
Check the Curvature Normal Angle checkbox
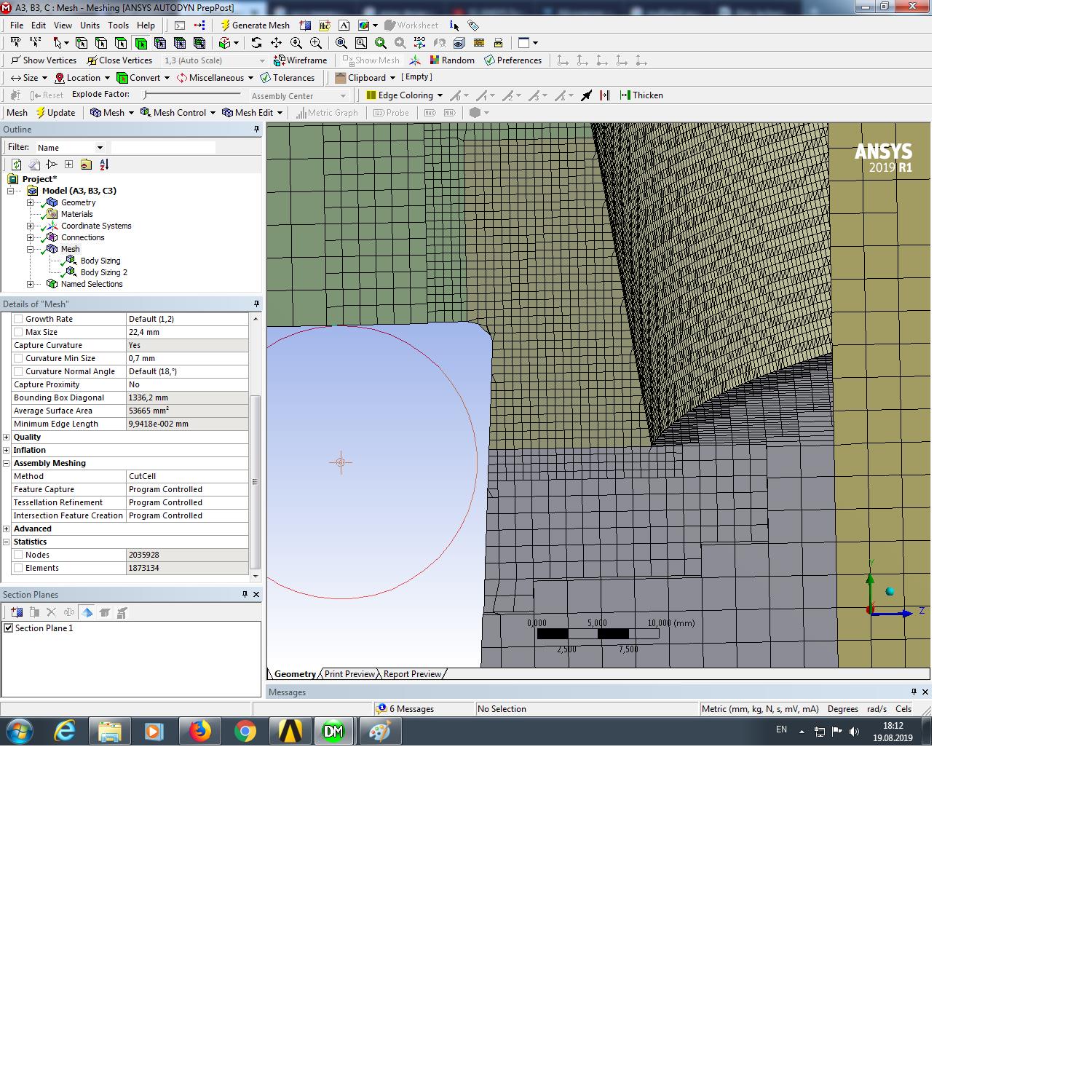click(x=18, y=371)
